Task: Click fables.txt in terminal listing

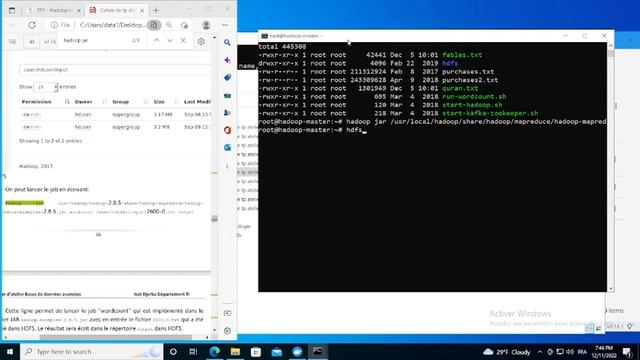Action: coord(462,55)
